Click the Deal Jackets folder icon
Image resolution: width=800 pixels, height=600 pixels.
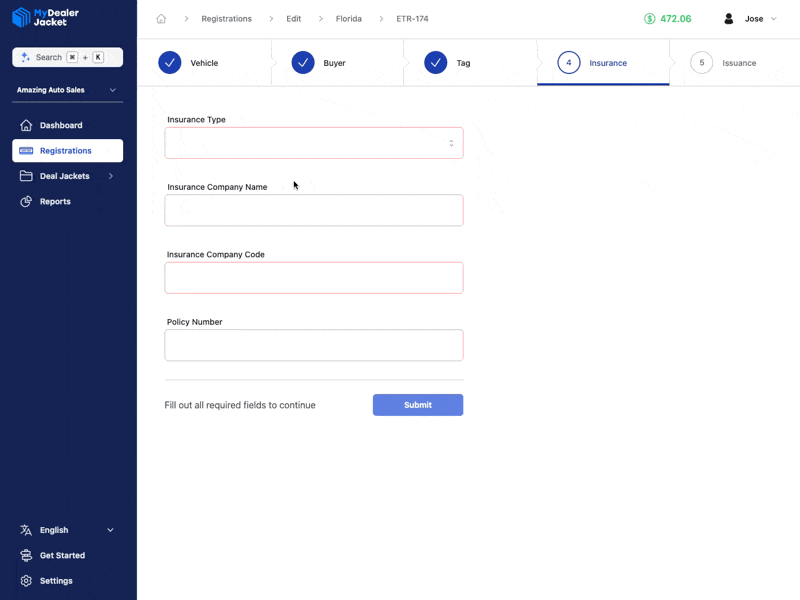(x=26, y=176)
